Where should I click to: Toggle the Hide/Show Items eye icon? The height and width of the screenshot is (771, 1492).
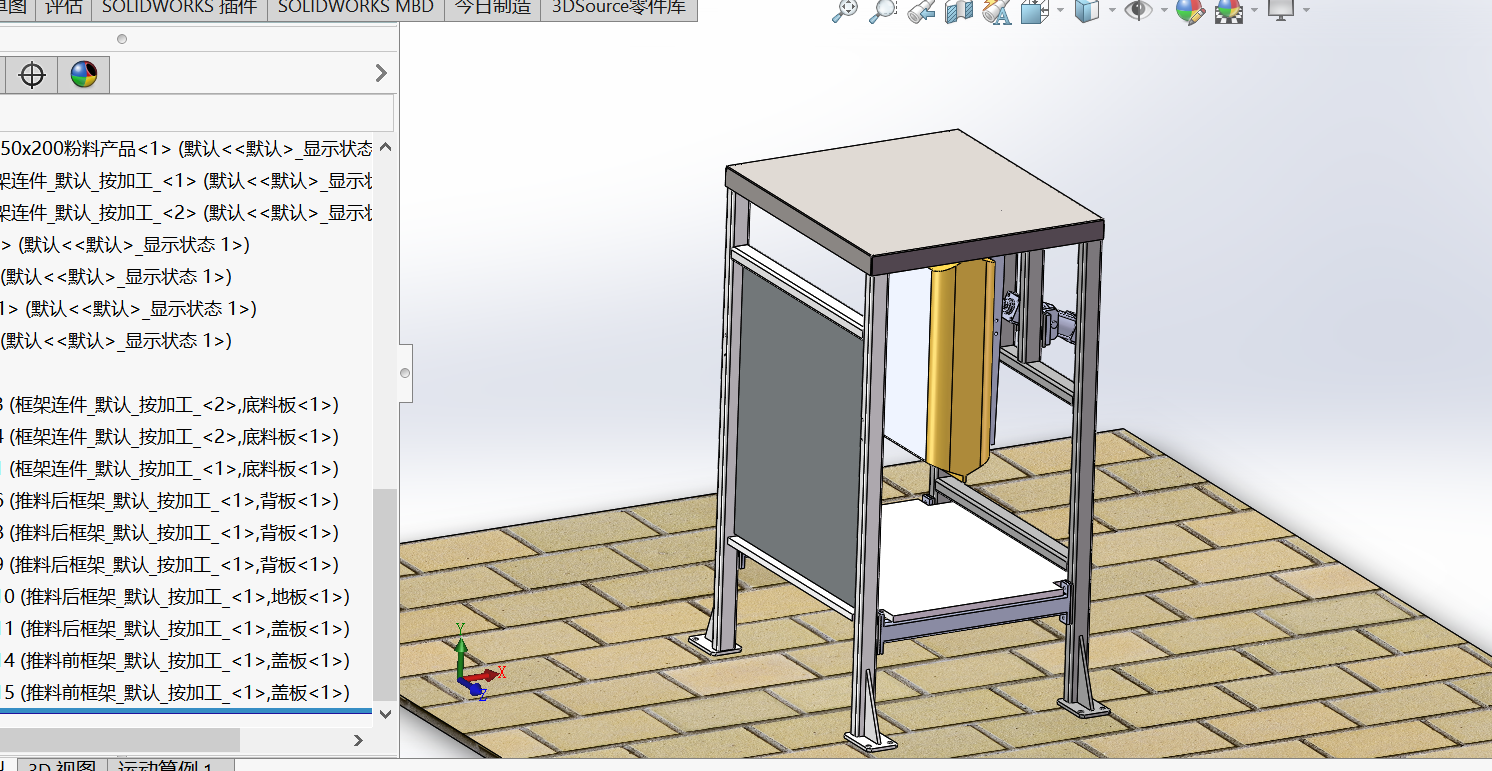[x=1138, y=11]
